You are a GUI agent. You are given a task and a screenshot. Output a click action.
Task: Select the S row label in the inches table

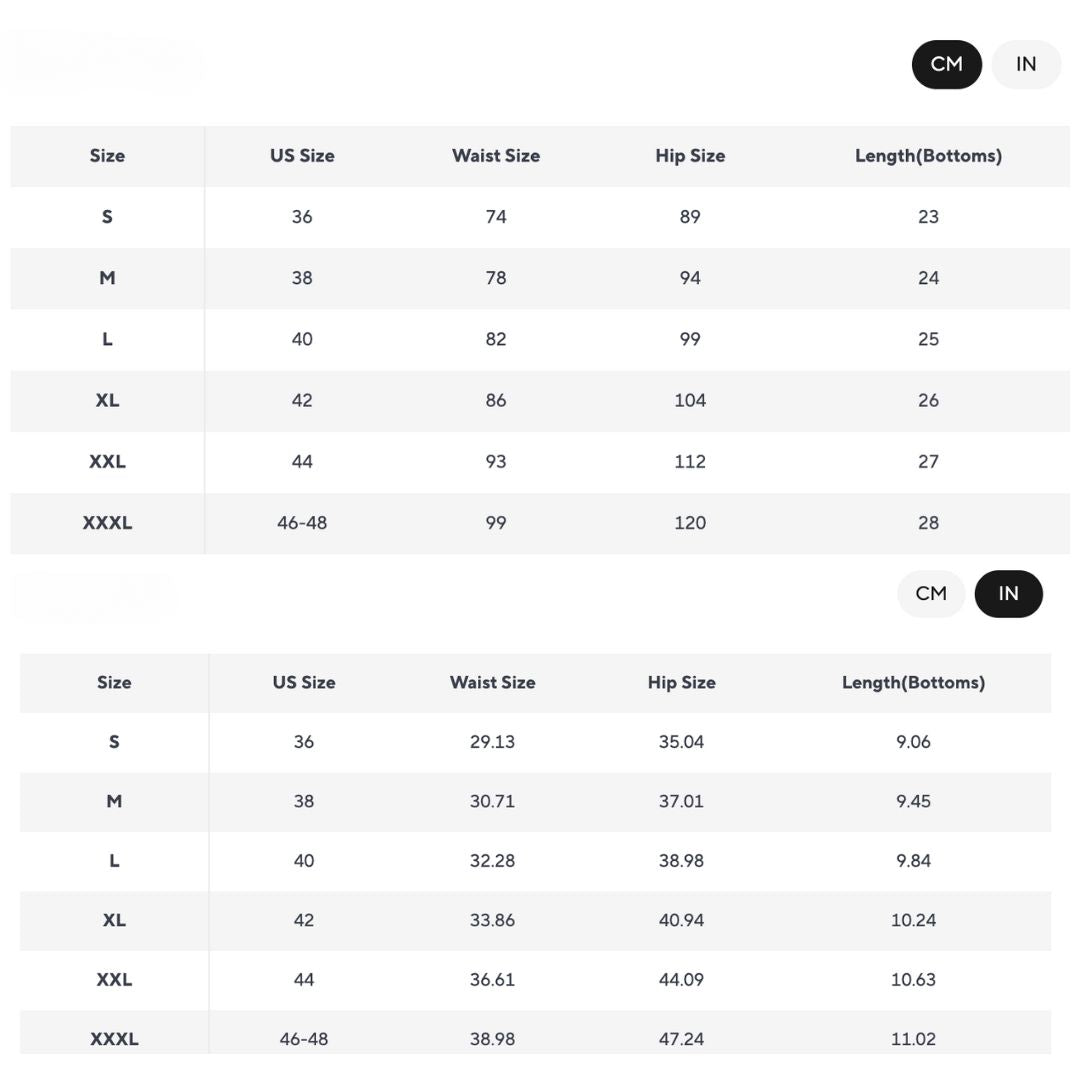(x=114, y=742)
